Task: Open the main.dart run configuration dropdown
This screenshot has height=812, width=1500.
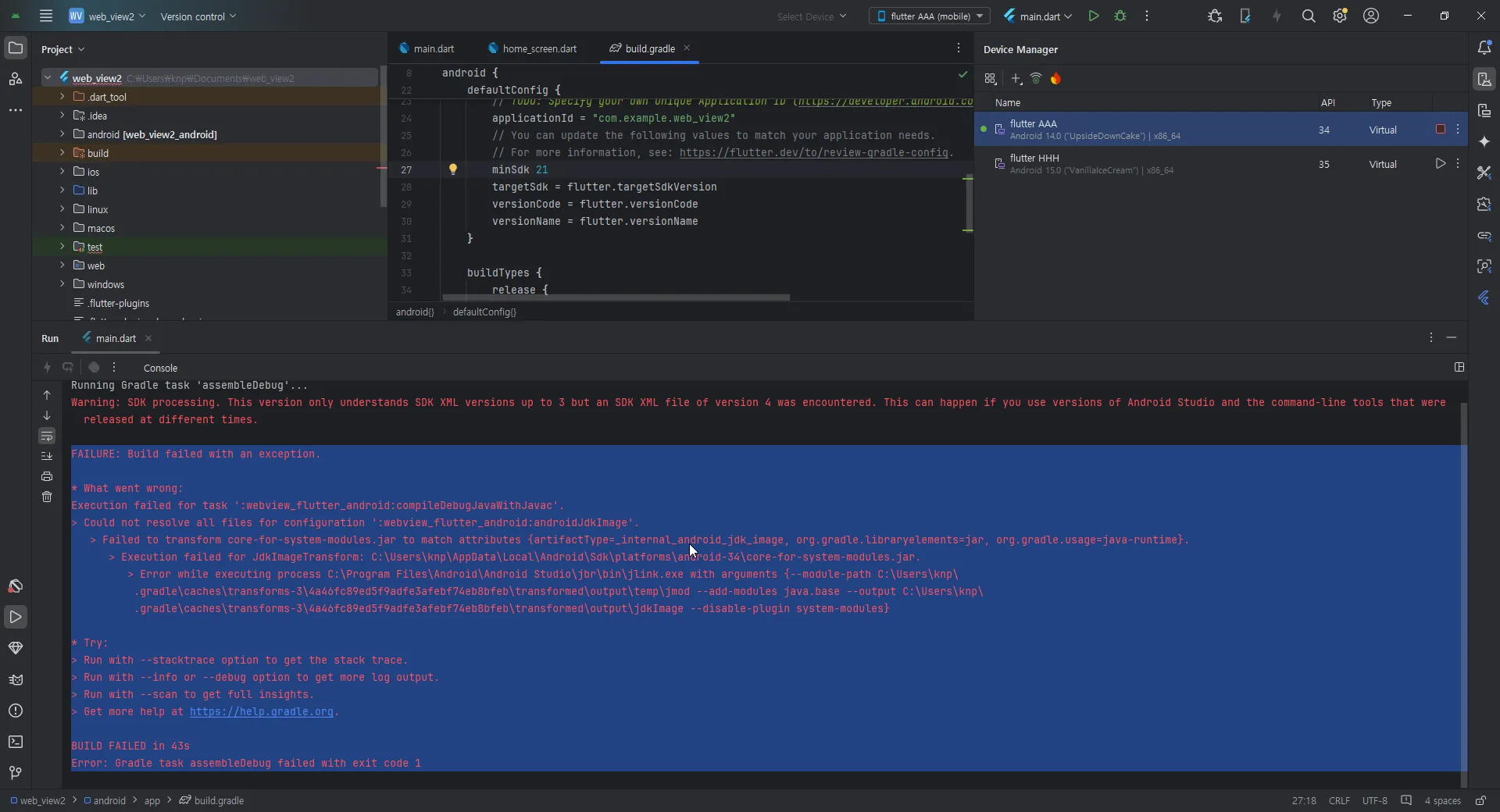Action: 1038,16
